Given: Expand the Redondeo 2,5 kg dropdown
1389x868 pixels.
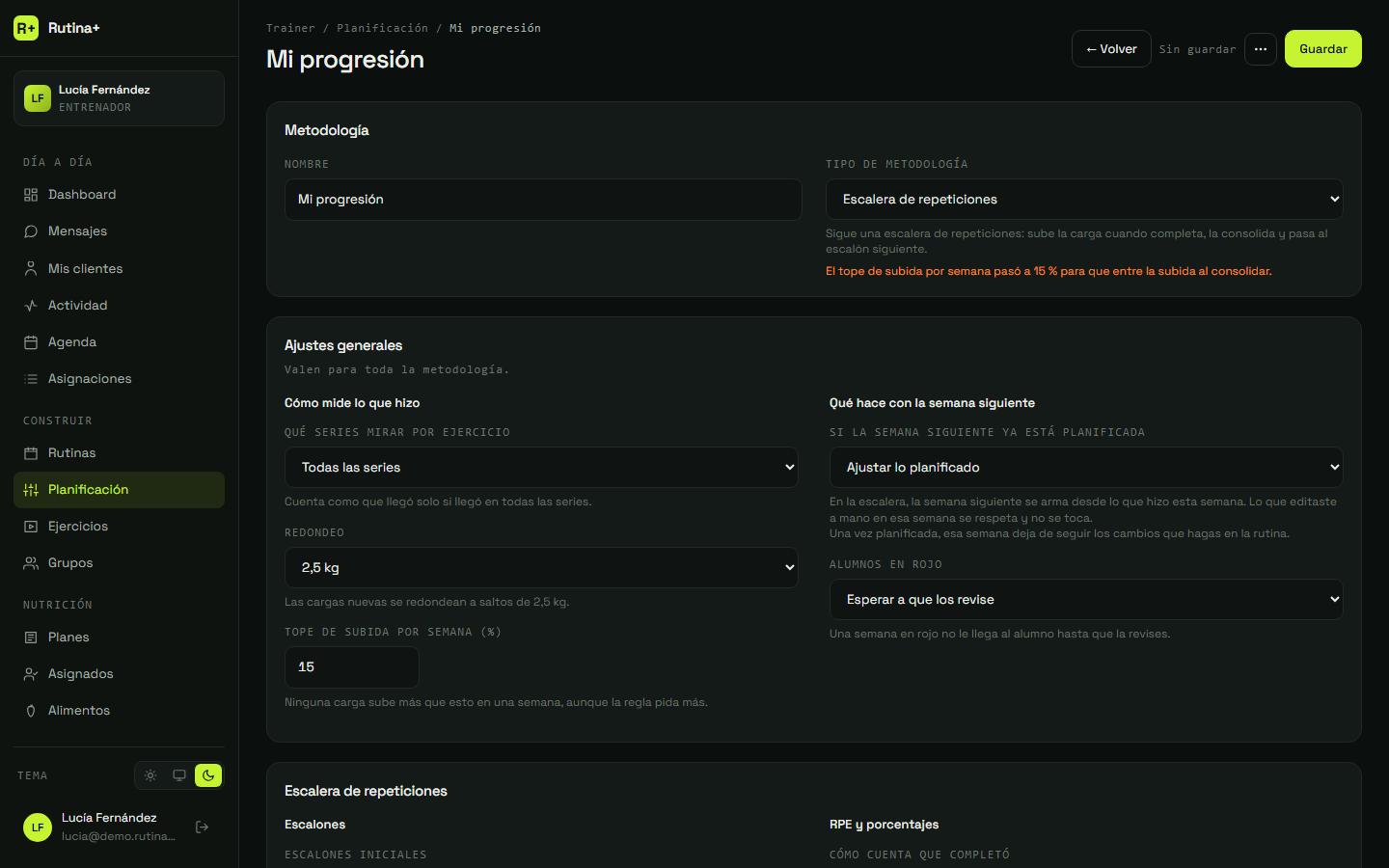Looking at the screenshot, I should (541, 568).
